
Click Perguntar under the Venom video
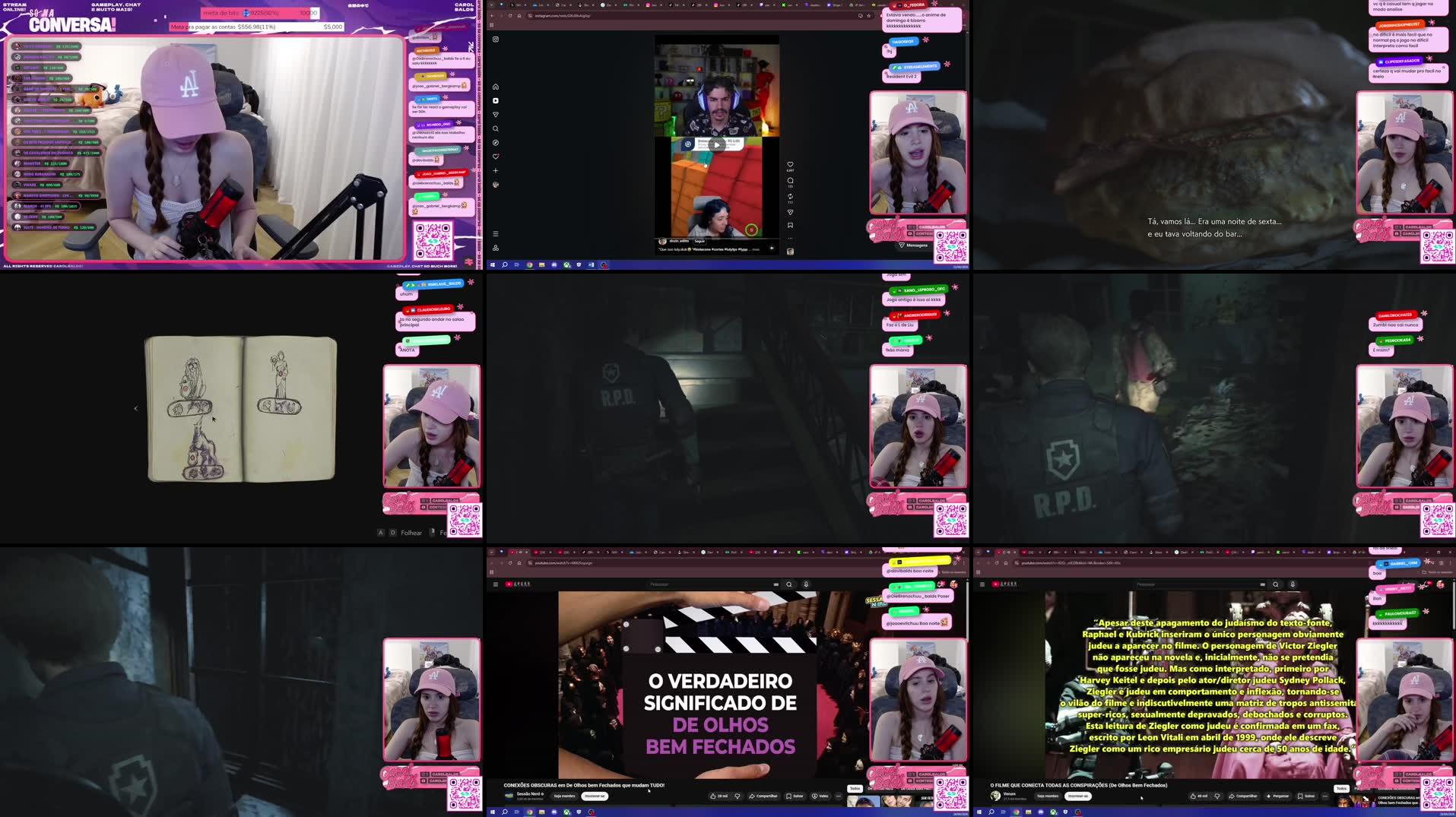click(x=1278, y=796)
